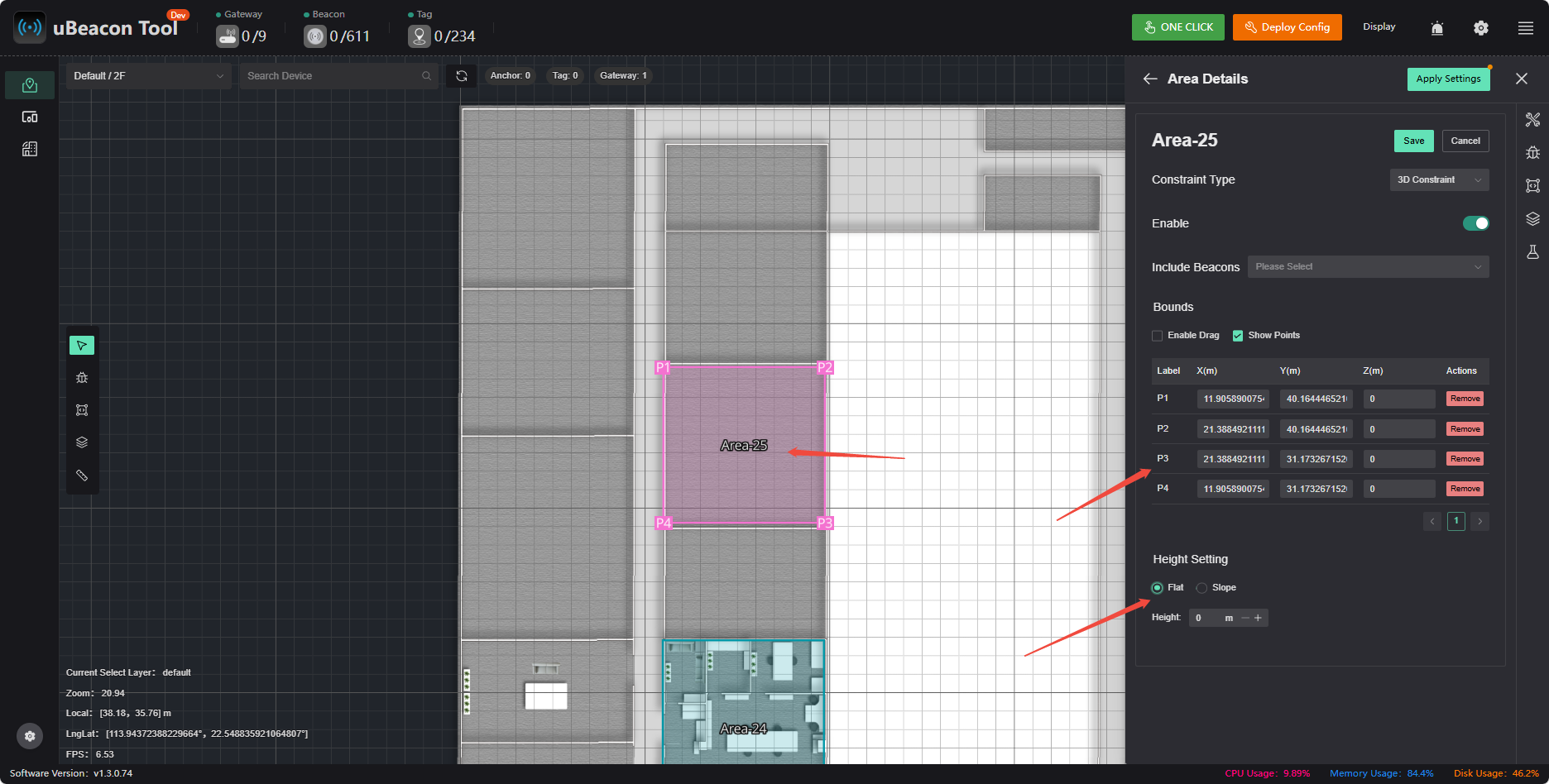Check the Enable Drag checkbox
1549x784 pixels.
(1158, 336)
